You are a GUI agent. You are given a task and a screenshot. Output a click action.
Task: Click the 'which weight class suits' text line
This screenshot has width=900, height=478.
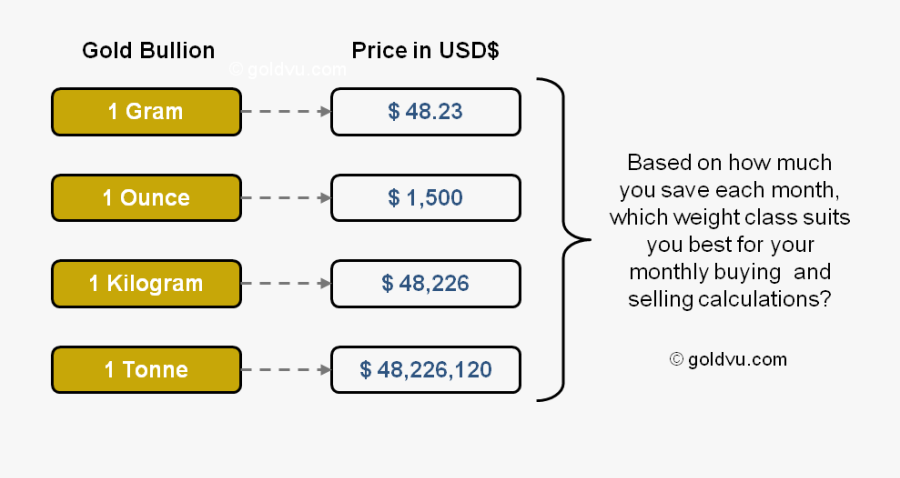(729, 216)
